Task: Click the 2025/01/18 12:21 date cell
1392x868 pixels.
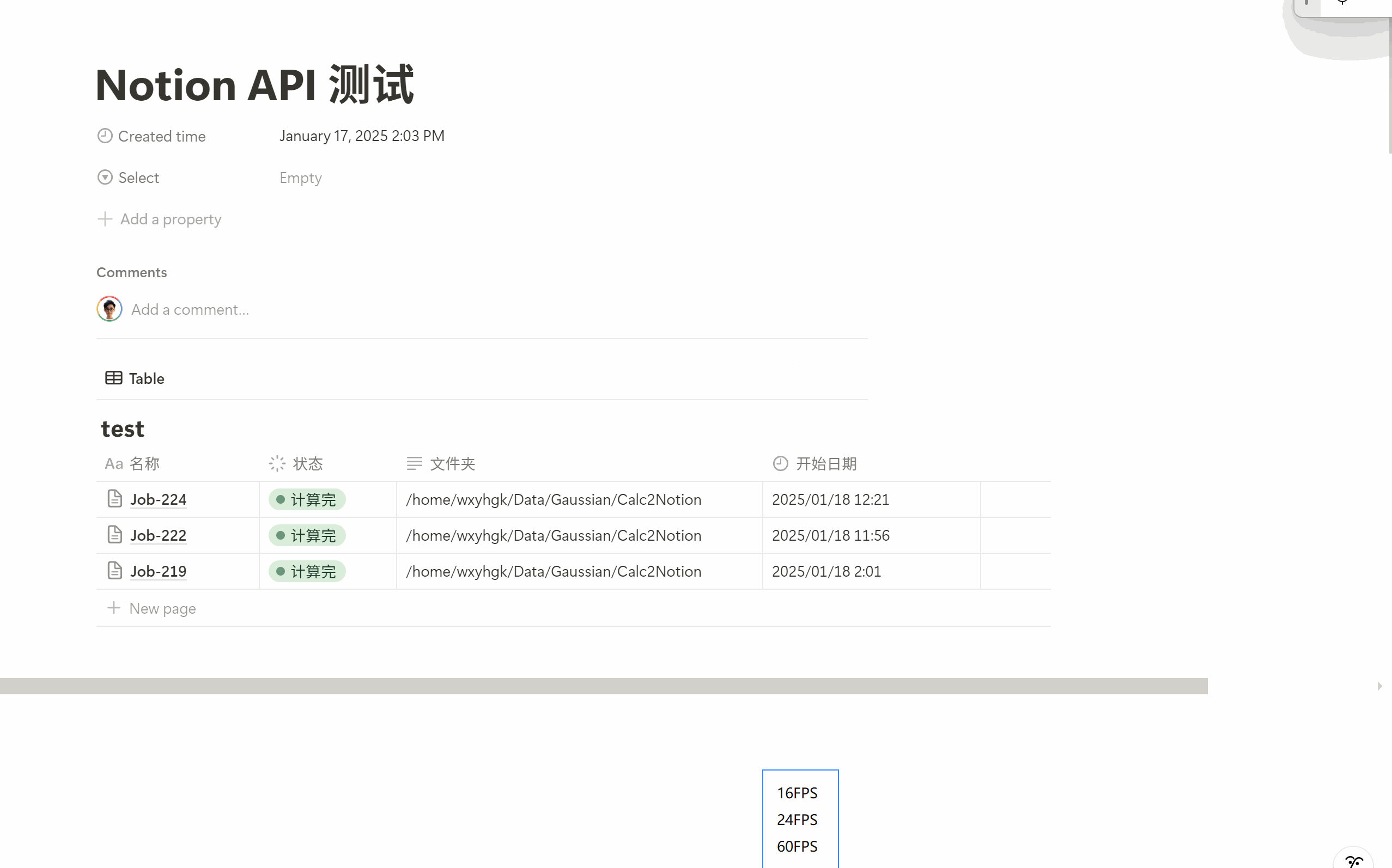Action: coord(872,499)
